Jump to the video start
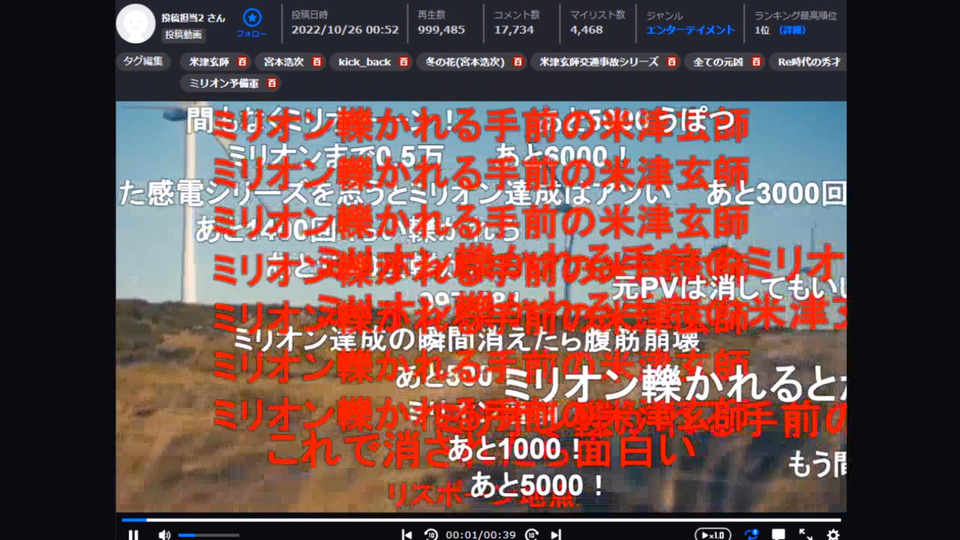The image size is (960, 540). click(x=406, y=534)
